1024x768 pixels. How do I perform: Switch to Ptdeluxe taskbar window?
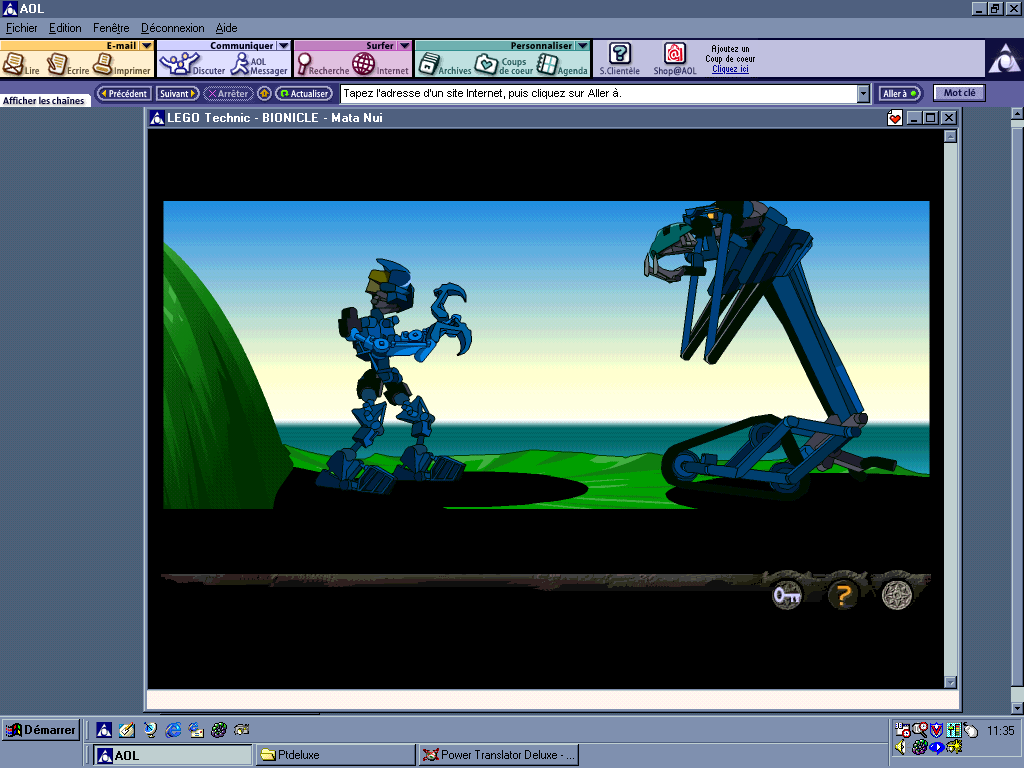pos(336,755)
